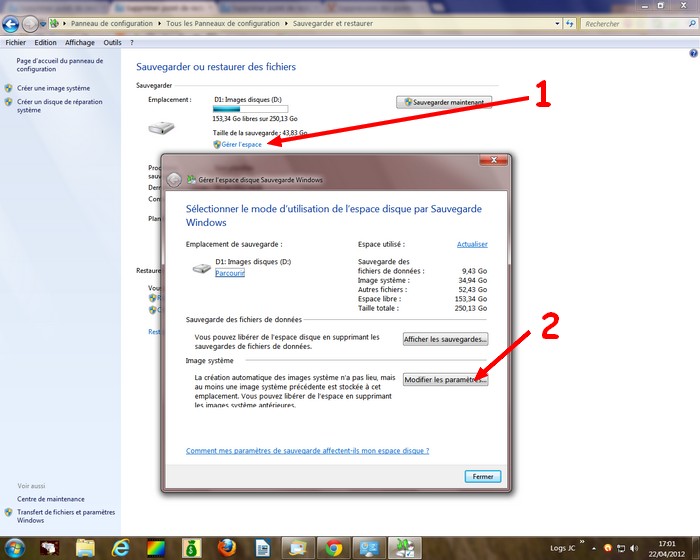Open Windows Explorer folder in taskbar
The height and width of the screenshot is (560, 700).
pos(85,548)
